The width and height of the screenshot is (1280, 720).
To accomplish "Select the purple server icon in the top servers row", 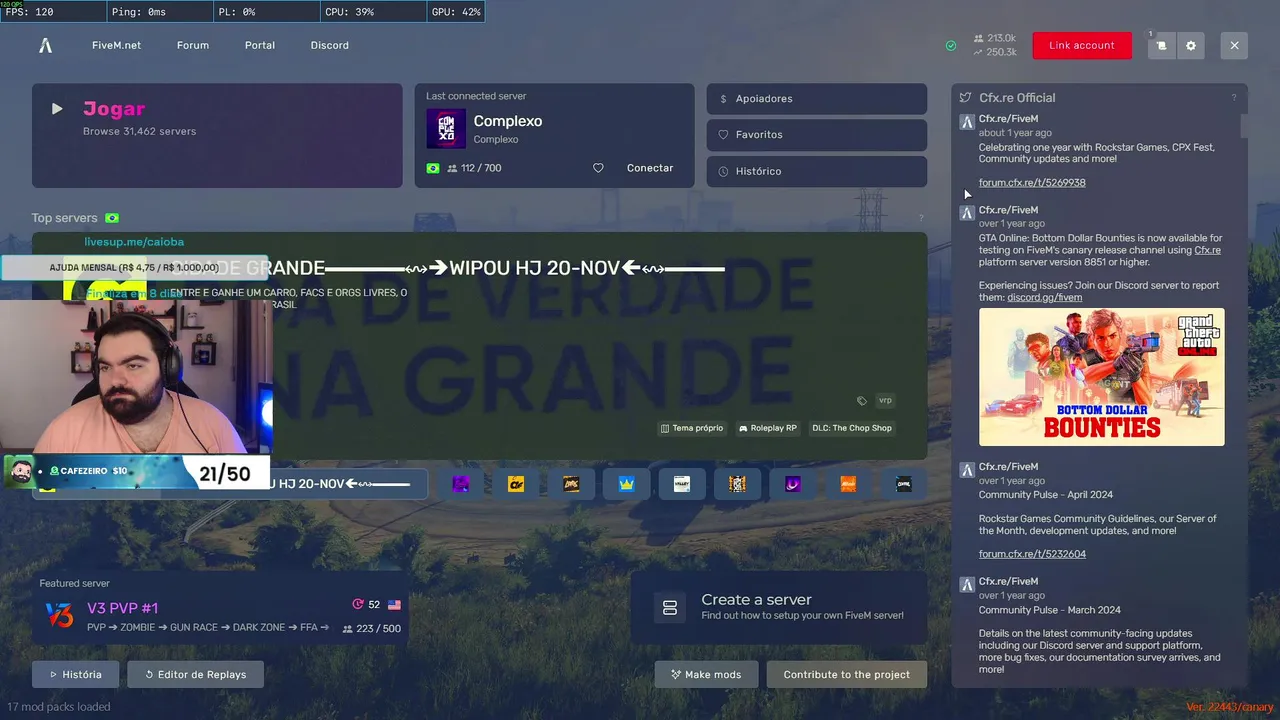I will (x=461, y=484).
